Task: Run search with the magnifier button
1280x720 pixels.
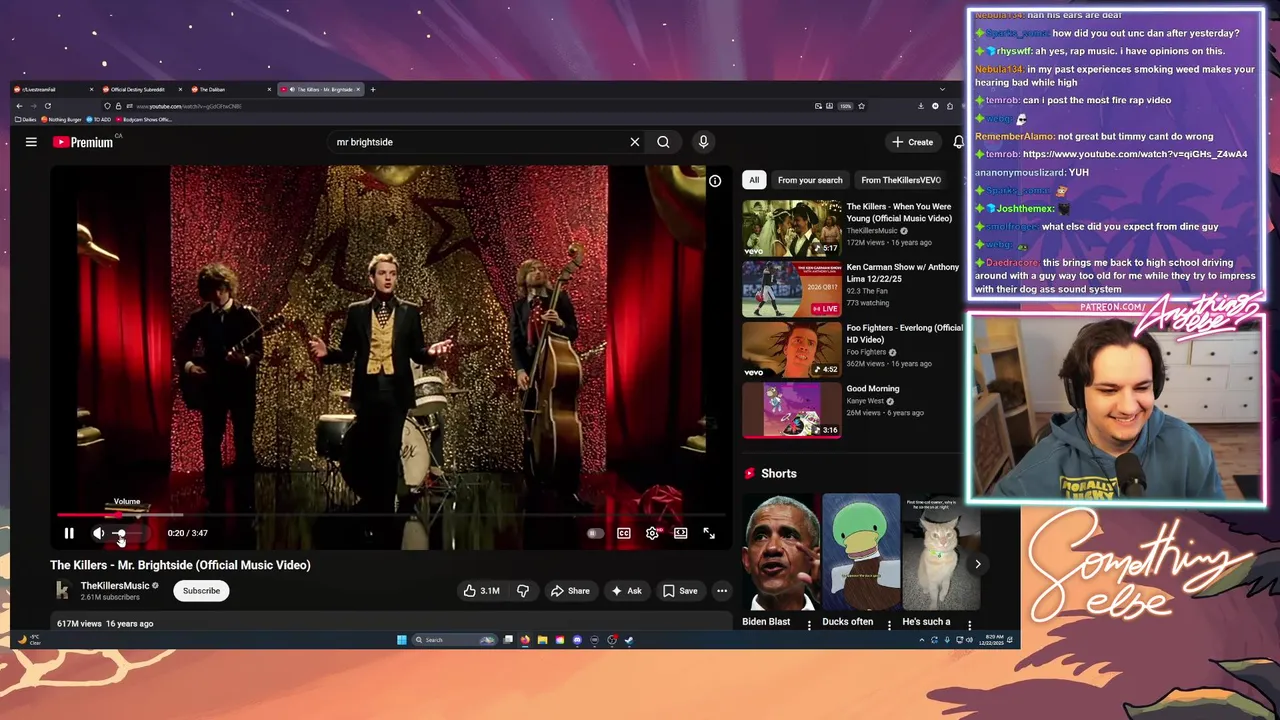Action: tap(663, 142)
